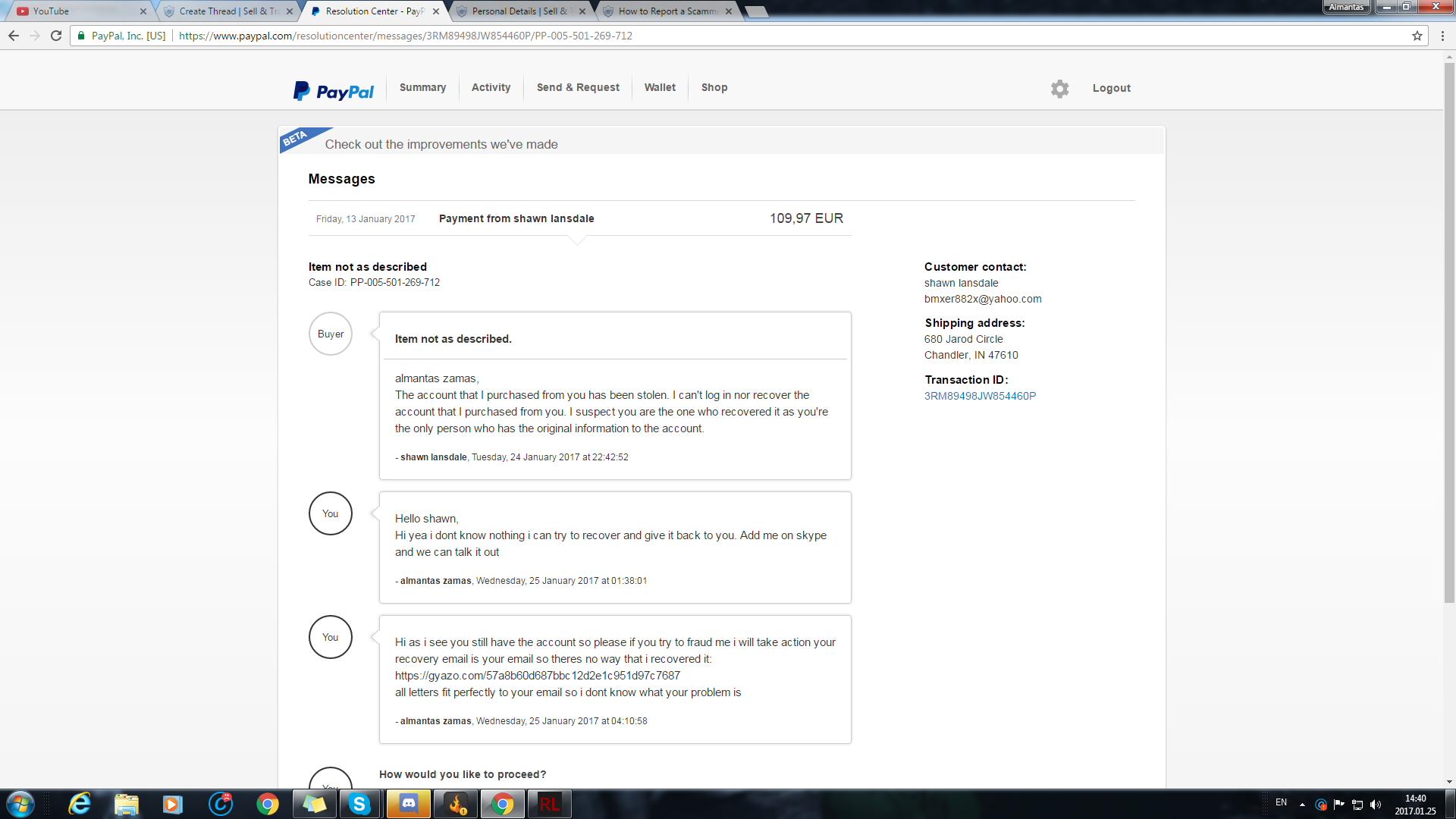This screenshot has width=1456, height=819.
Task: Open Check out the improvements banner
Action: pyautogui.click(x=441, y=144)
